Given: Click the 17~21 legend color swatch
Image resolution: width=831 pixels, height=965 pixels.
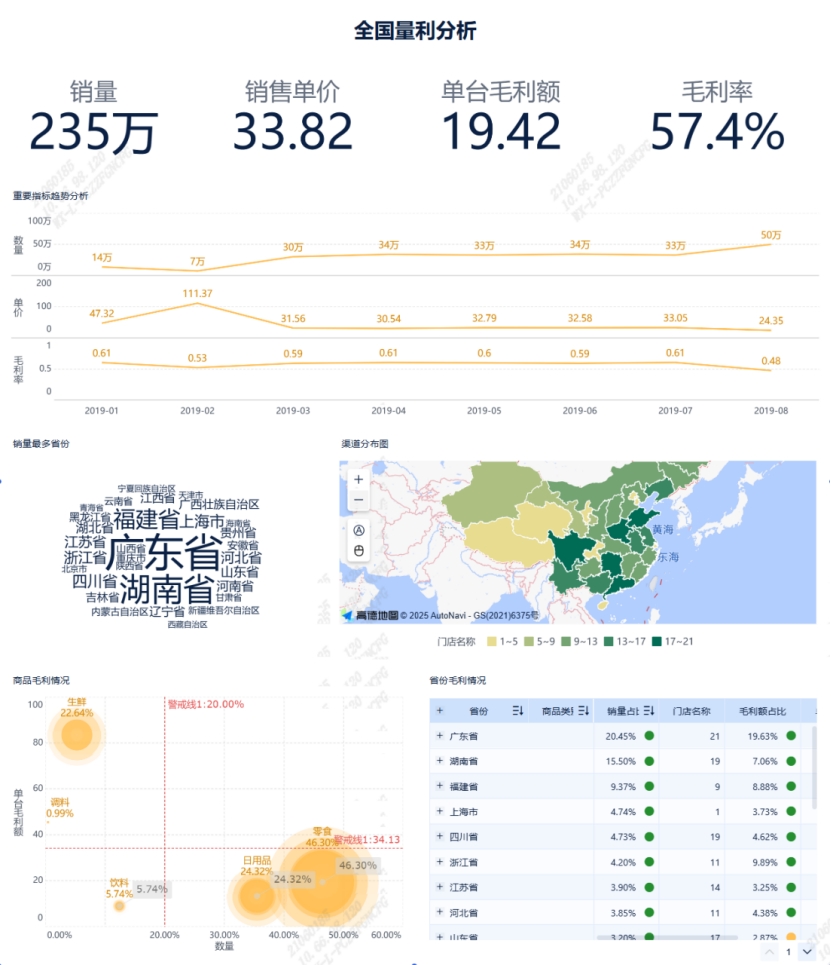Looking at the screenshot, I should point(656,641).
